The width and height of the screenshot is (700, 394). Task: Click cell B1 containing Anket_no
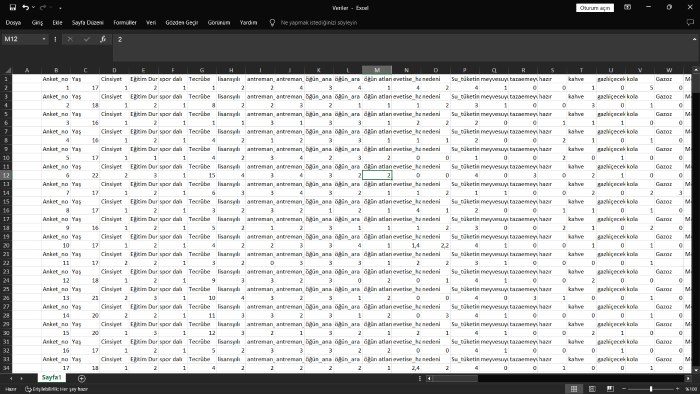point(55,79)
